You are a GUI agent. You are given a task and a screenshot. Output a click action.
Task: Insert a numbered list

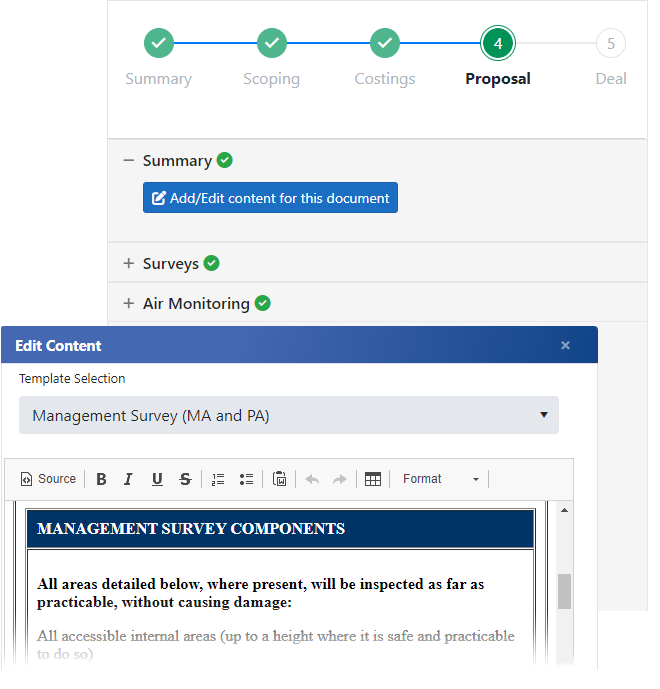point(218,479)
